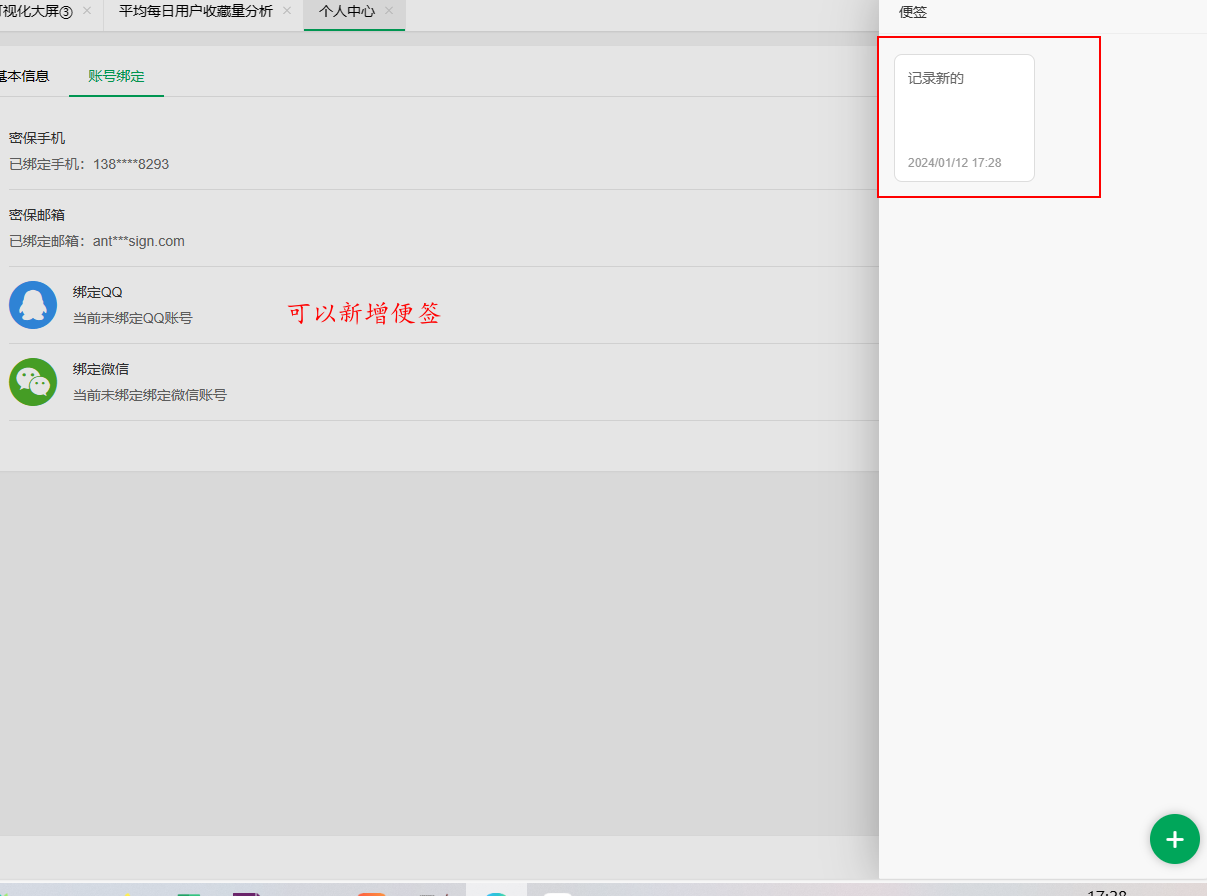
Task: Switch to 平均每日用户收藏量分析 tab
Action: [x=196, y=11]
